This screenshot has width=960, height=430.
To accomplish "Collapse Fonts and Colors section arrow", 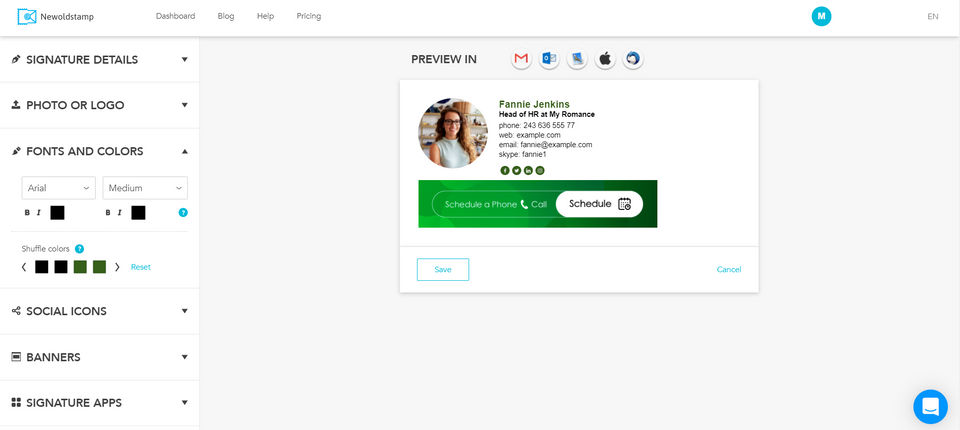I will tap(184, 151).
